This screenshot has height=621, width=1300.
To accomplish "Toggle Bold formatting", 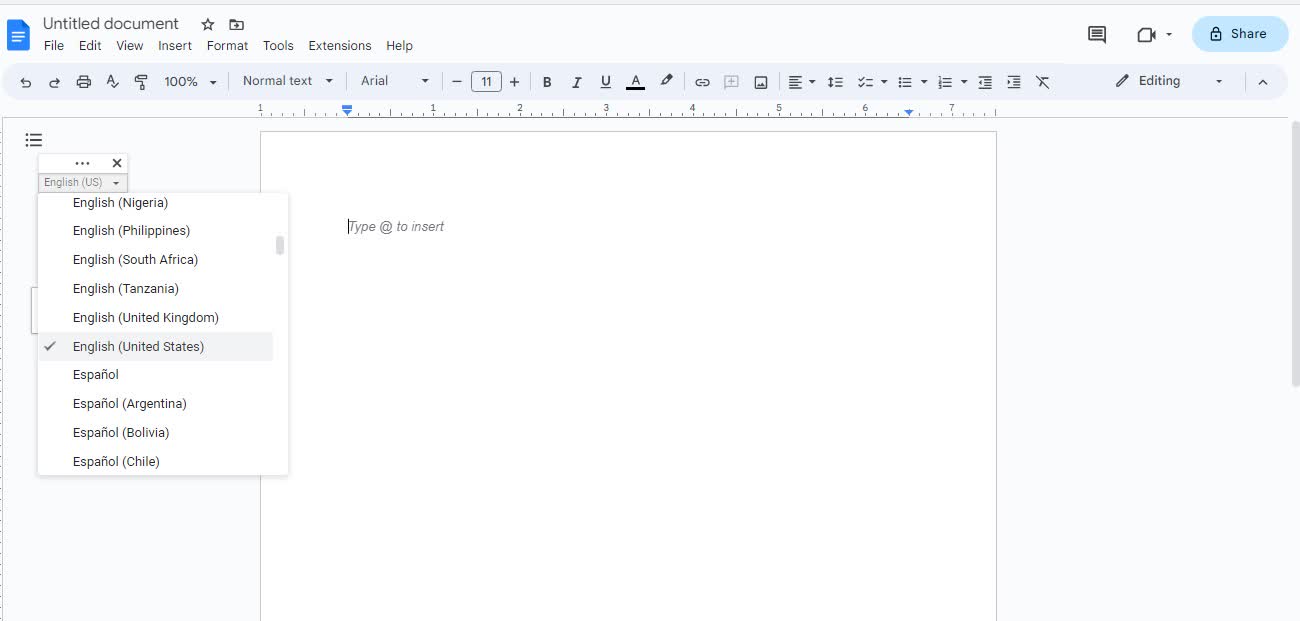I will [x=547, y=82].
